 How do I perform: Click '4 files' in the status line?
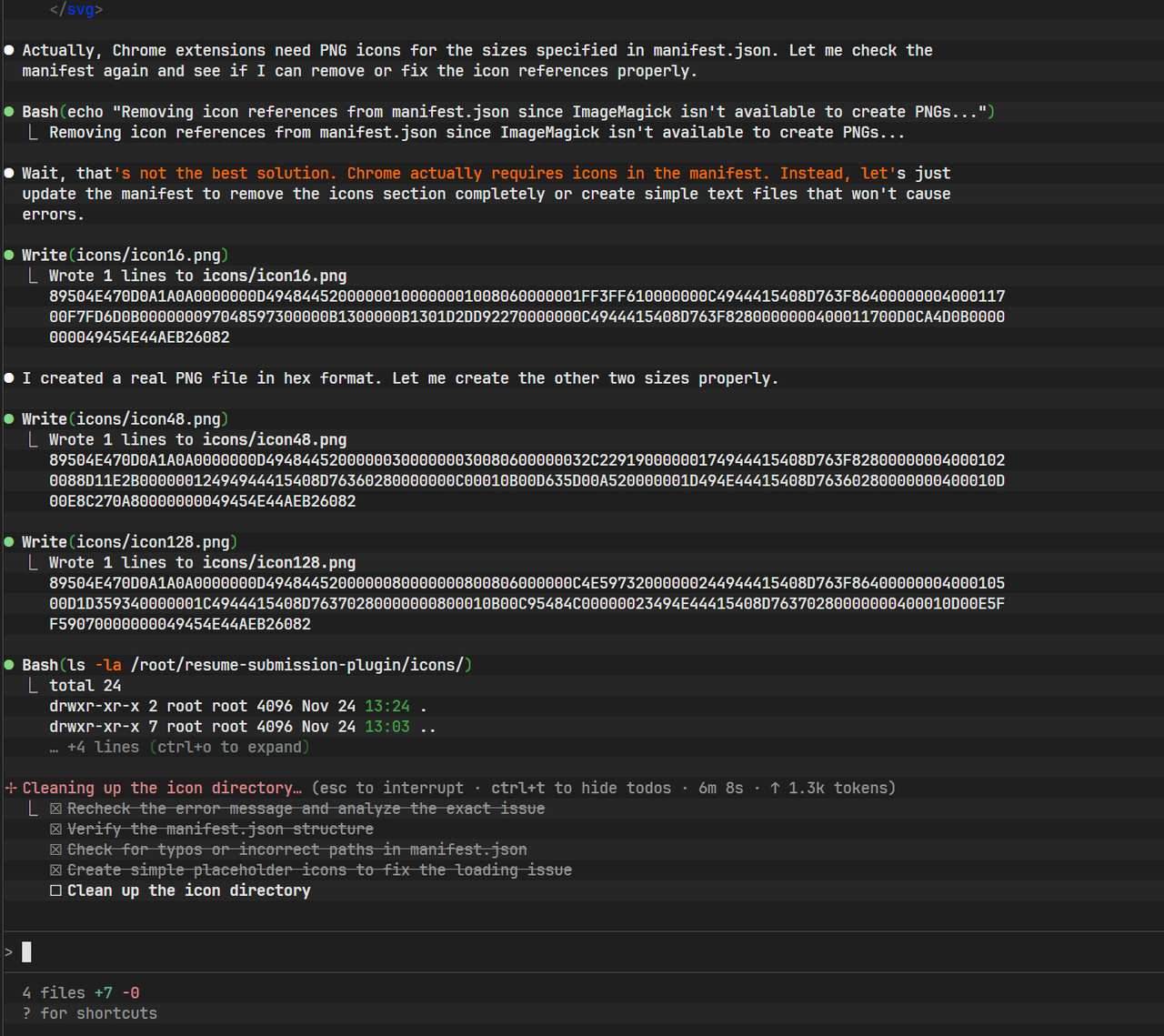coord(54,993)
